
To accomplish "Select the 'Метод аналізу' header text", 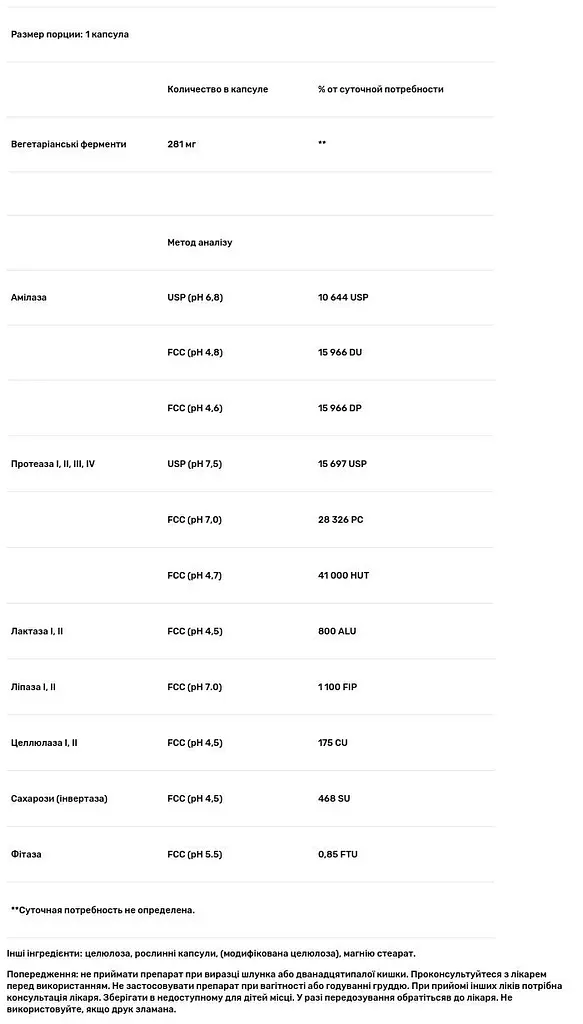I will [200, 242].
